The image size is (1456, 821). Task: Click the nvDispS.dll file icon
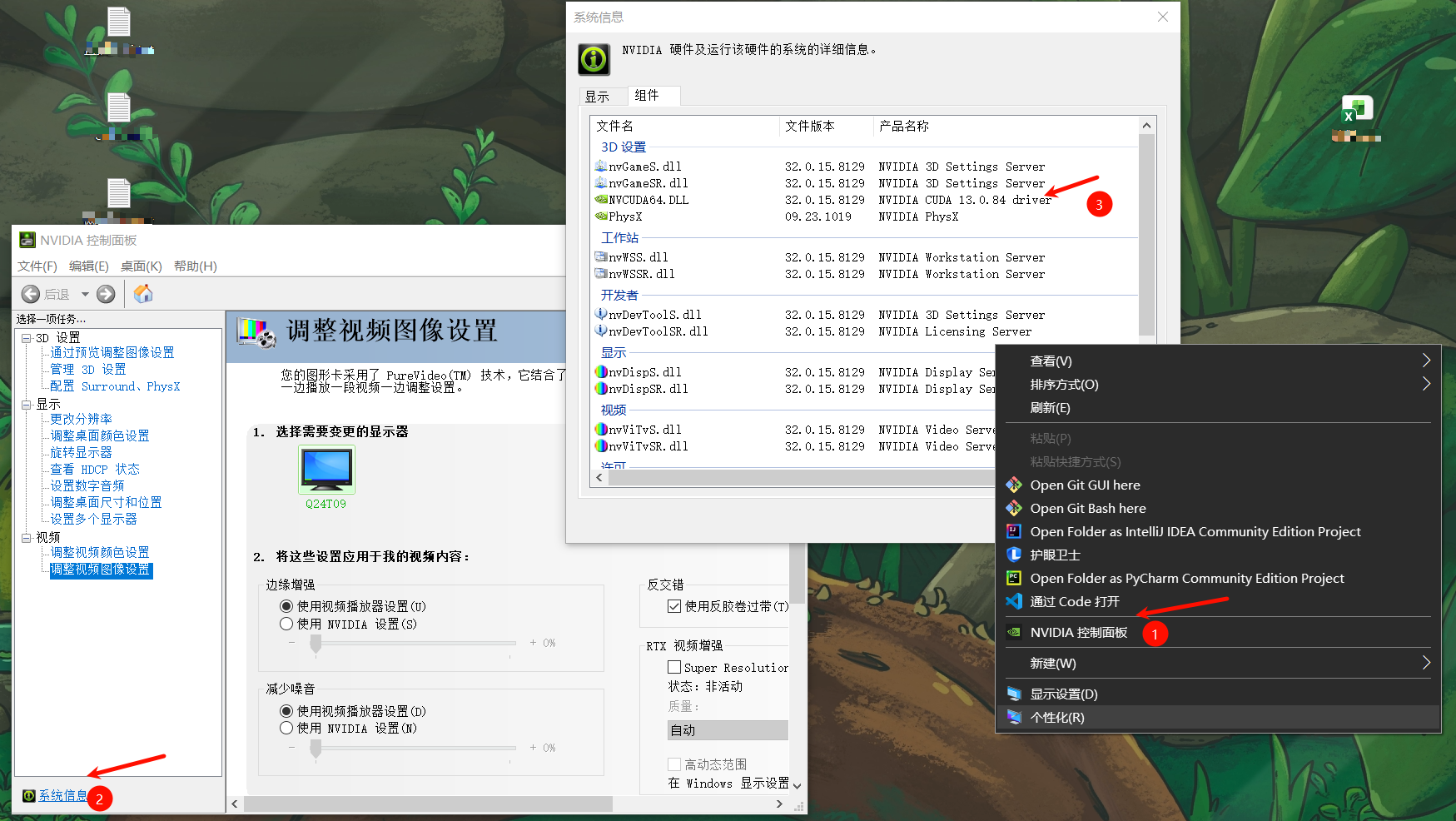(601, 372)
